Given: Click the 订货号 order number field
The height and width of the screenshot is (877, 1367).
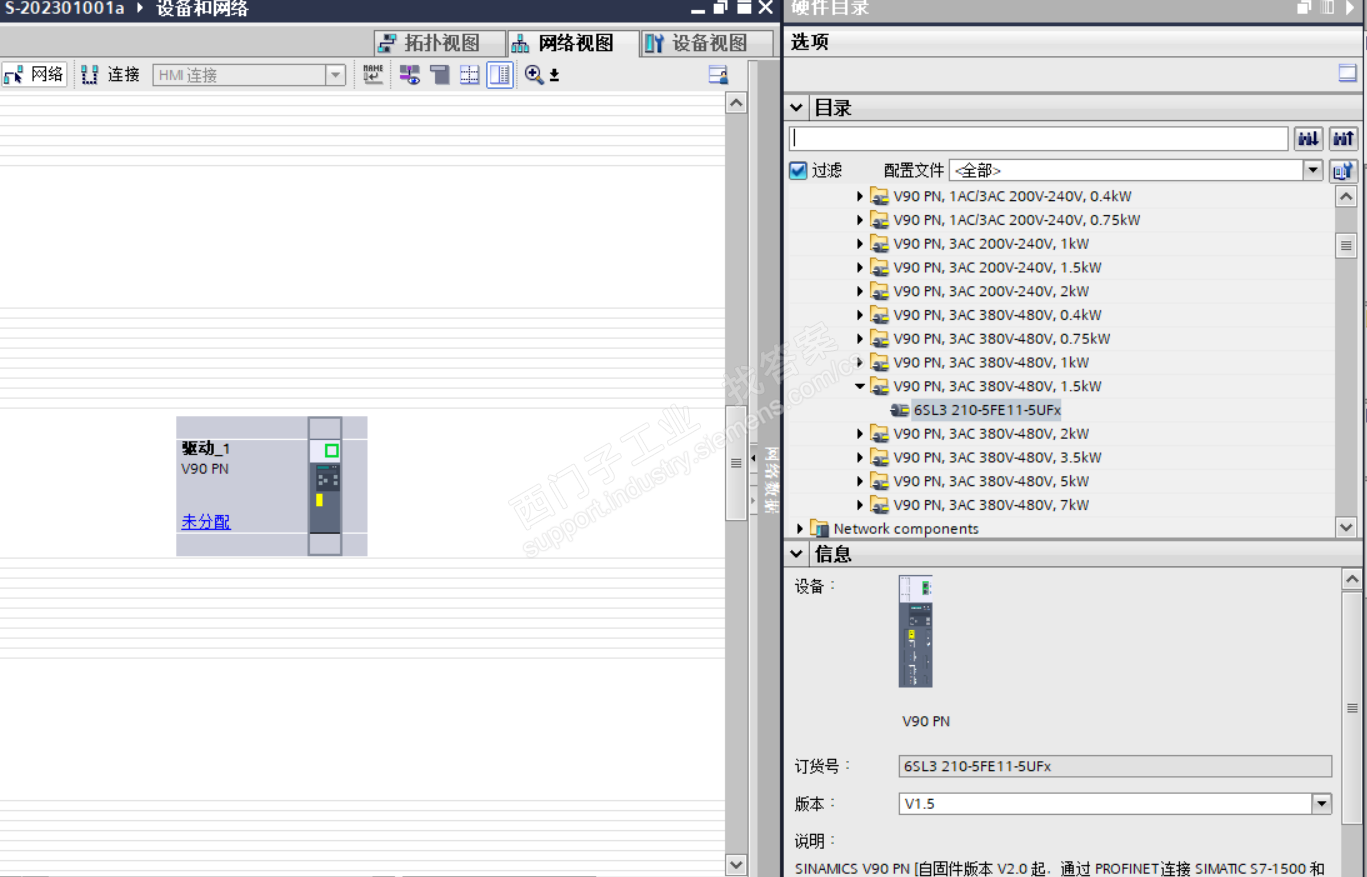Looking at the screenshot, I should pos(1115,767).
